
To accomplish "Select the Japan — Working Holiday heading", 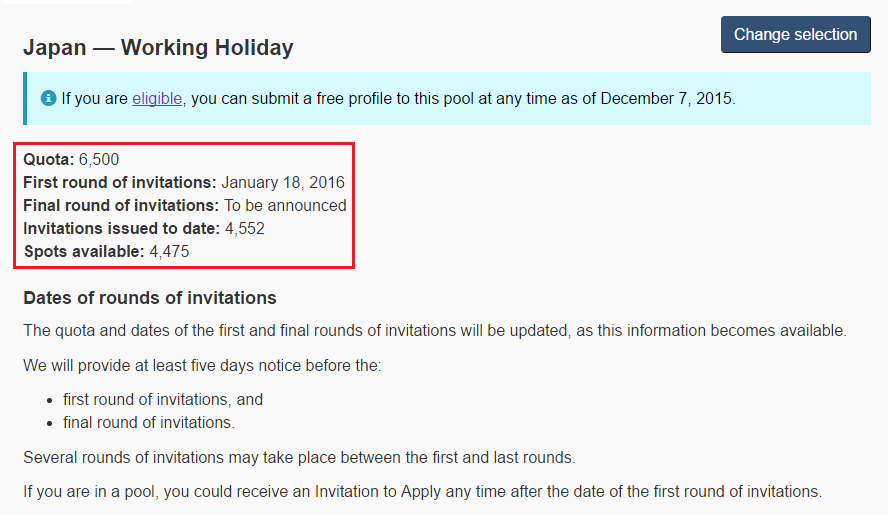I will [158, 47].
